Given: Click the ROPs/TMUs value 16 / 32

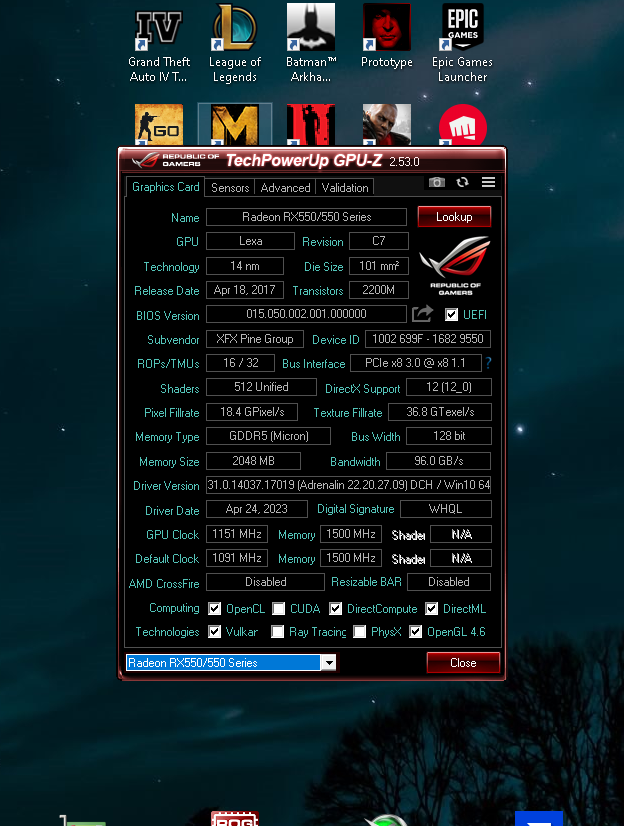Looking at the screenshot, I should pos(241,363).
